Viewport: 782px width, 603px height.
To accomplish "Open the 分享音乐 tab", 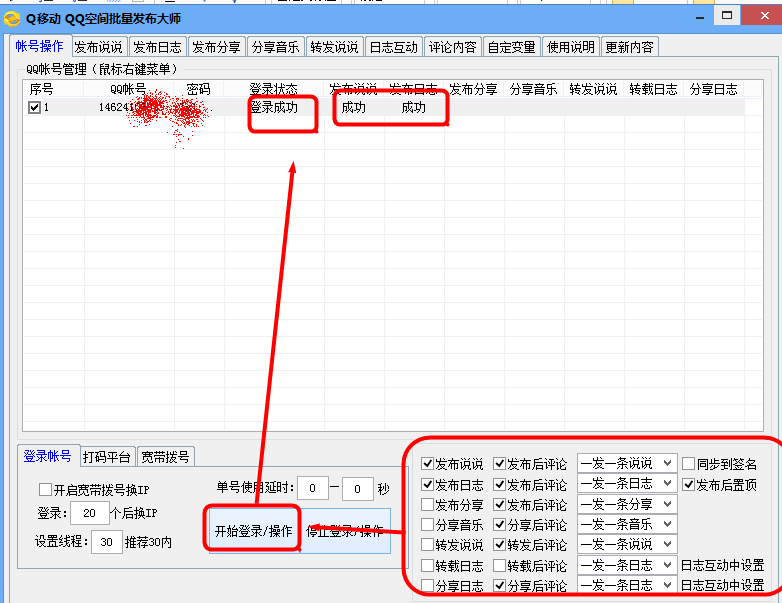I will pyautogui.click(x=275, y=47).
